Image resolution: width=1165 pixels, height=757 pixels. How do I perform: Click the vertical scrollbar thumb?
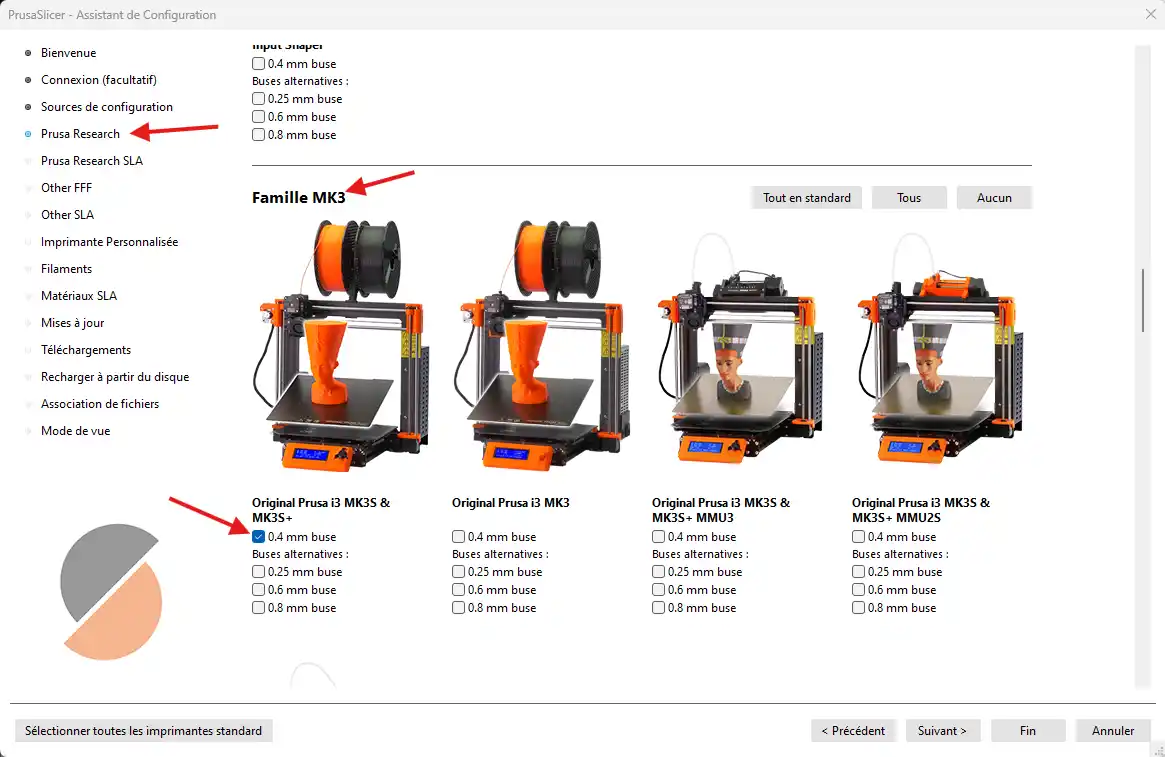click(1143, 300)
